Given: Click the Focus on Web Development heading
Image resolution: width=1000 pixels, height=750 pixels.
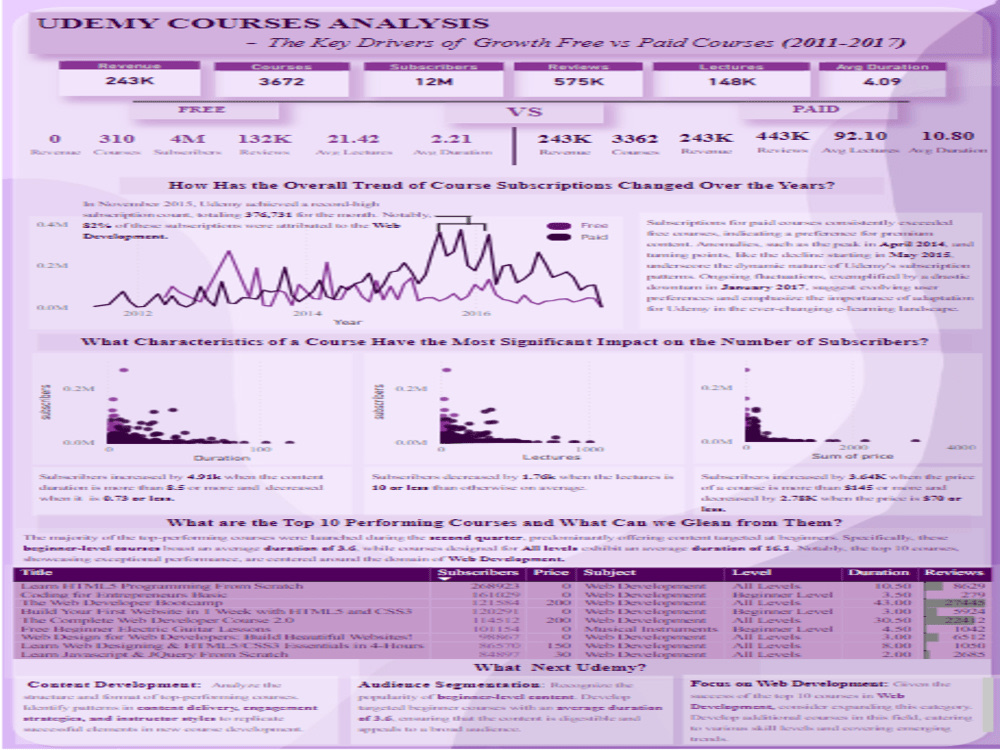Looking at the screenshot, I should tap(788, 683).
